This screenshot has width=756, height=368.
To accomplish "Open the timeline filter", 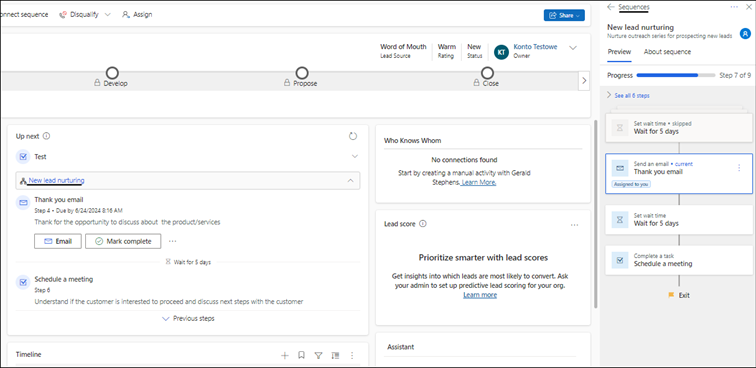I will [318, 355].
